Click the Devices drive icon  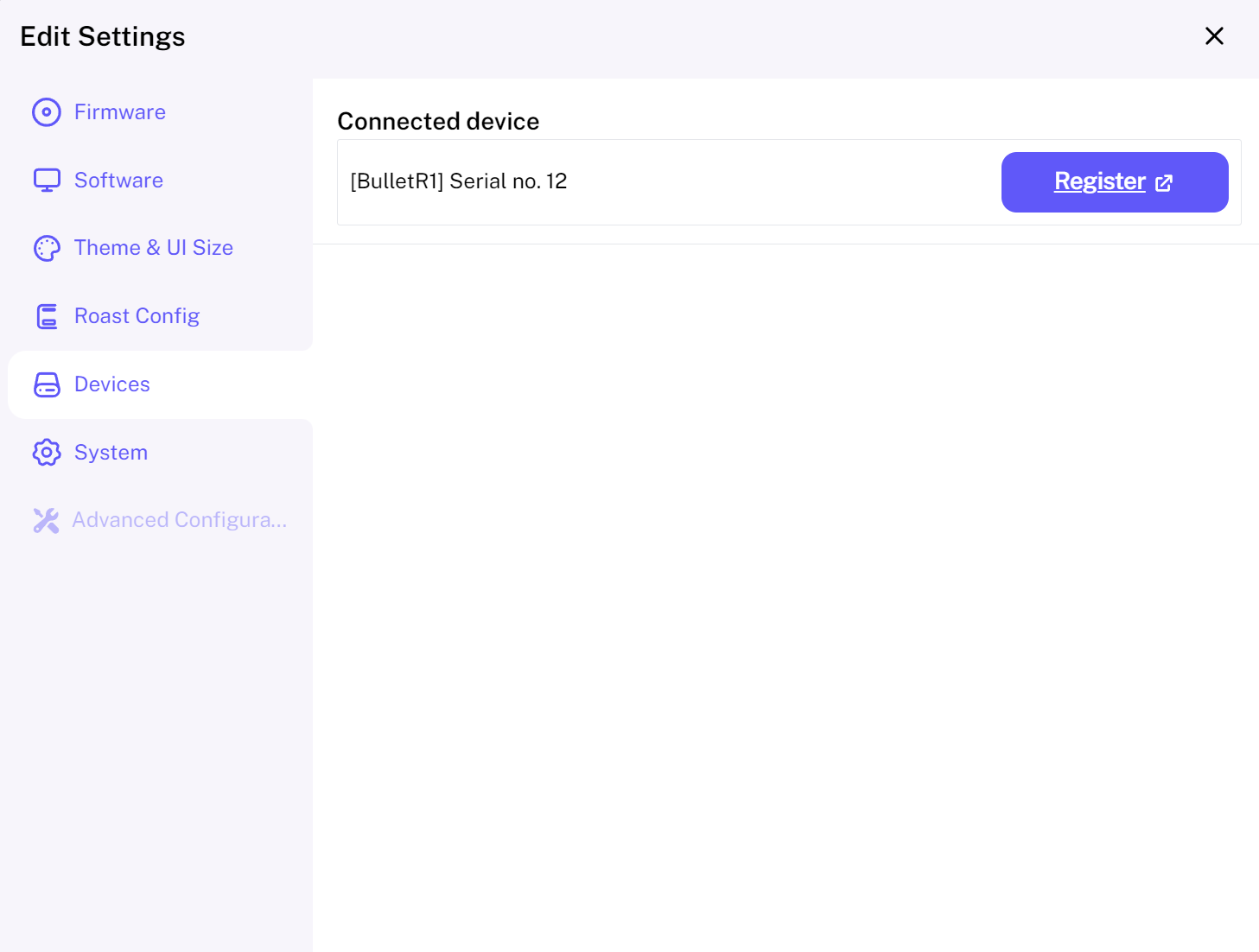pos(47,384)
